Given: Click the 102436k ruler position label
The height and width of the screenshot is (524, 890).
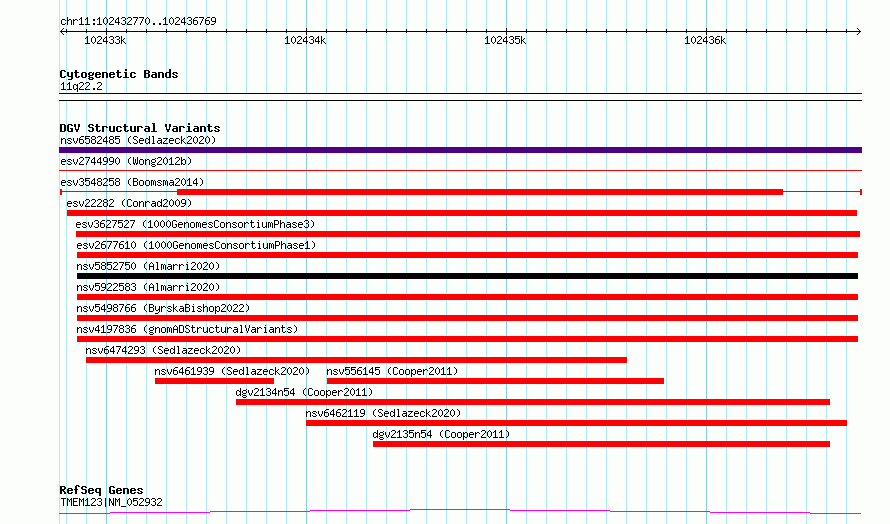Looking at the screenshot, I should 704,40.
